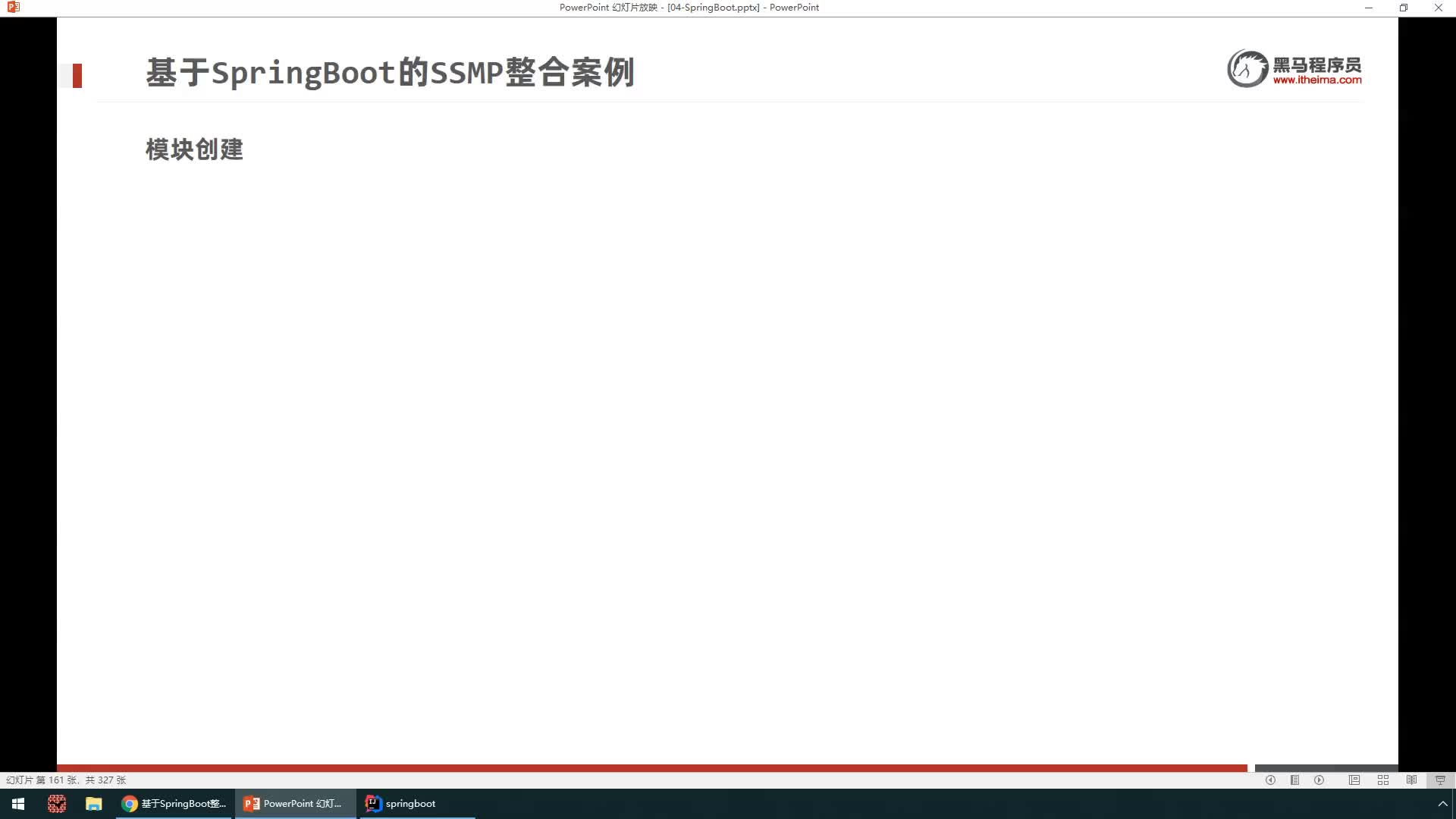
Task: Select the Slide Show view icon
Action: (1440, 780)
